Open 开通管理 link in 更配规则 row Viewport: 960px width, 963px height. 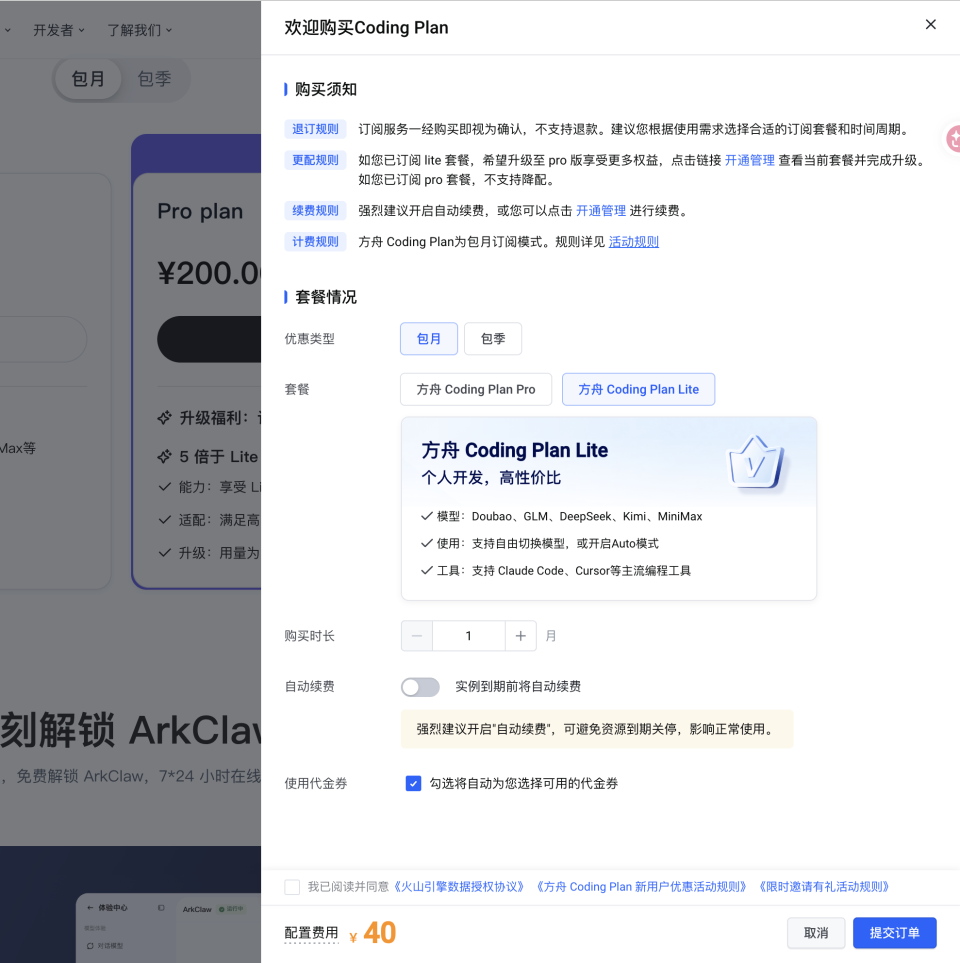[x=749, y=160]
